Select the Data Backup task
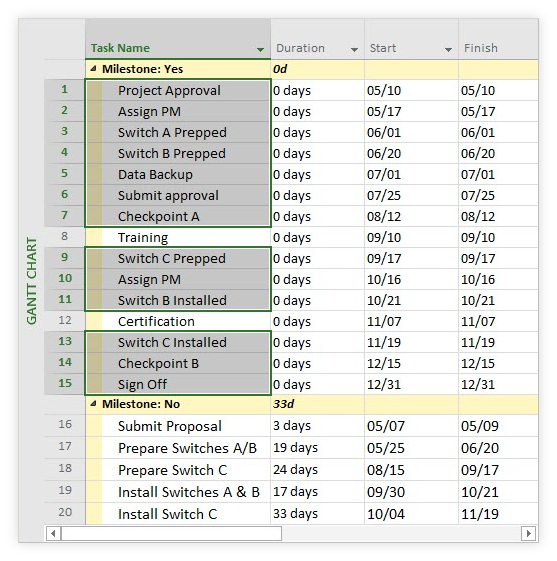Image resolution: width=557 pixels, height=561 pixels. 178,174
